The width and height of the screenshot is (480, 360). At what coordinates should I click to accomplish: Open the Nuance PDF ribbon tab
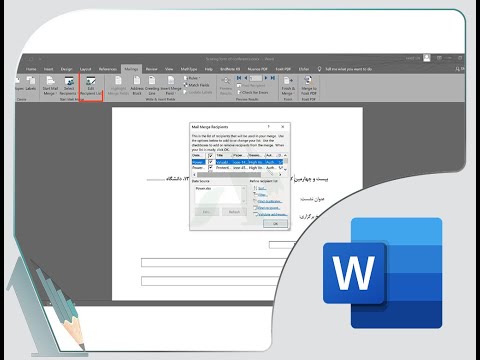pyautogui.click(x=257, y=69)
